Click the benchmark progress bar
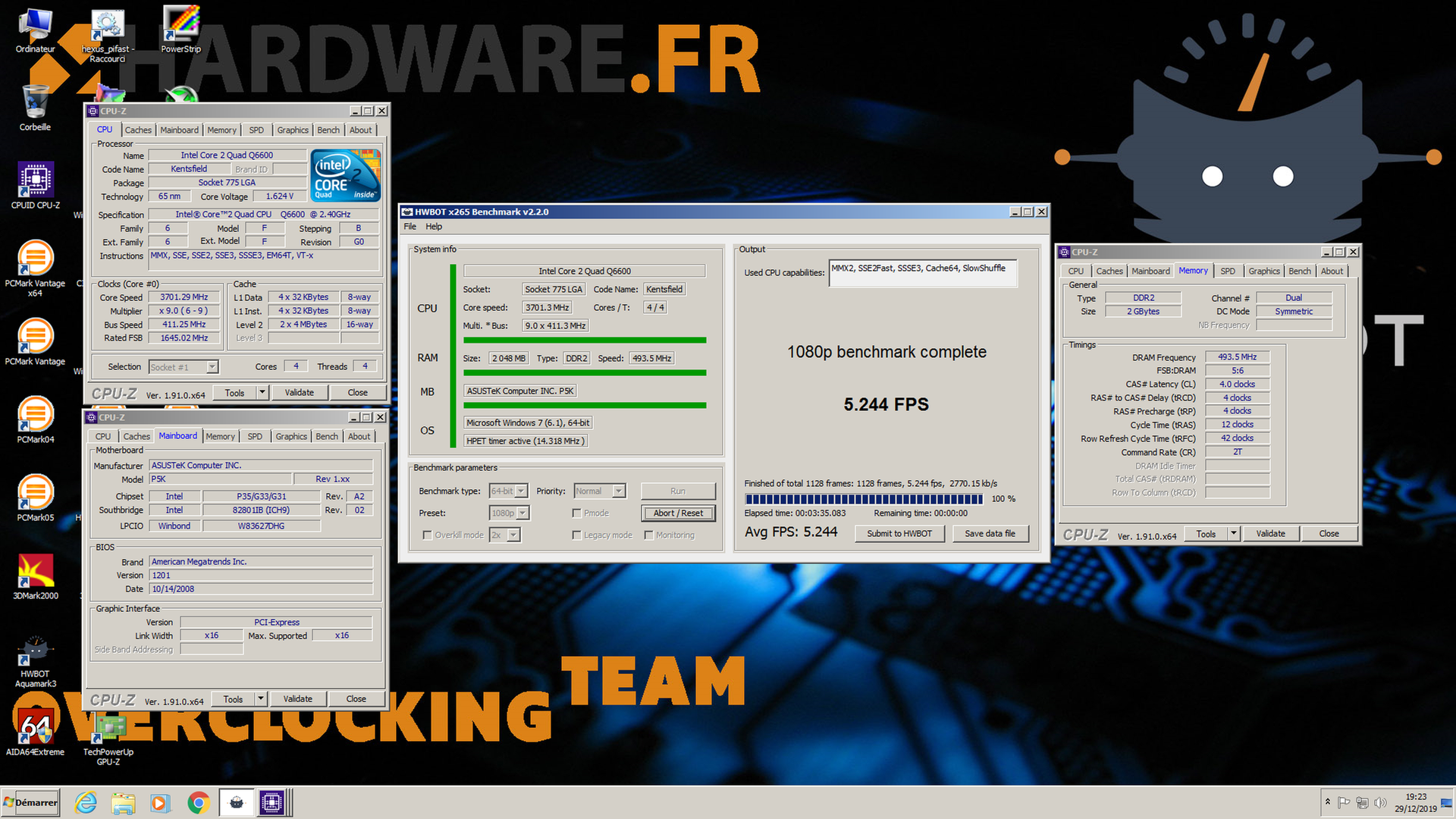Viewport: 1456px width, 819px height. [864, 499]
